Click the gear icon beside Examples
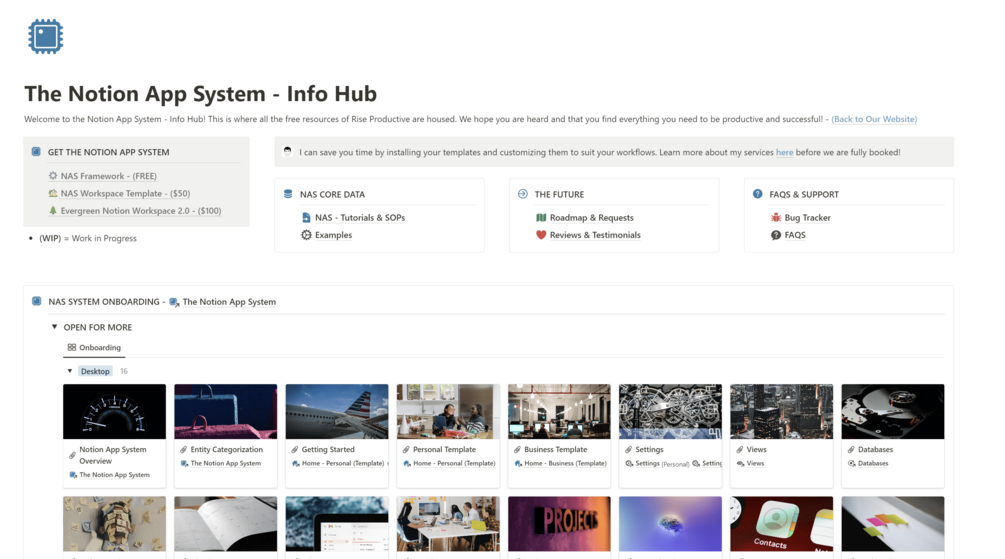The width and height of the screenshot is (1005, 559). (x=306, y=235)
